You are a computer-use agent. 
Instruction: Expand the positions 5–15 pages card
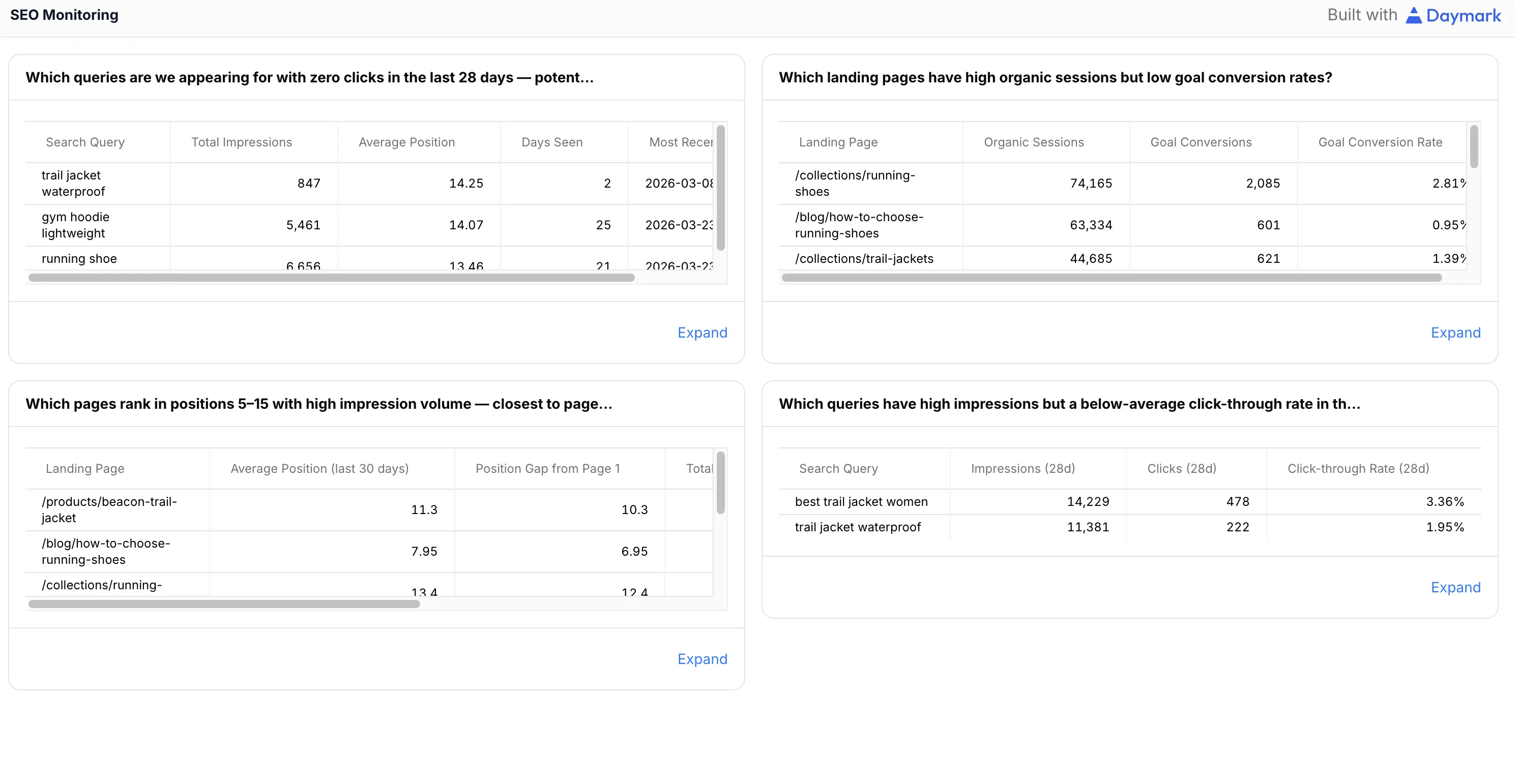pos(701,659)
